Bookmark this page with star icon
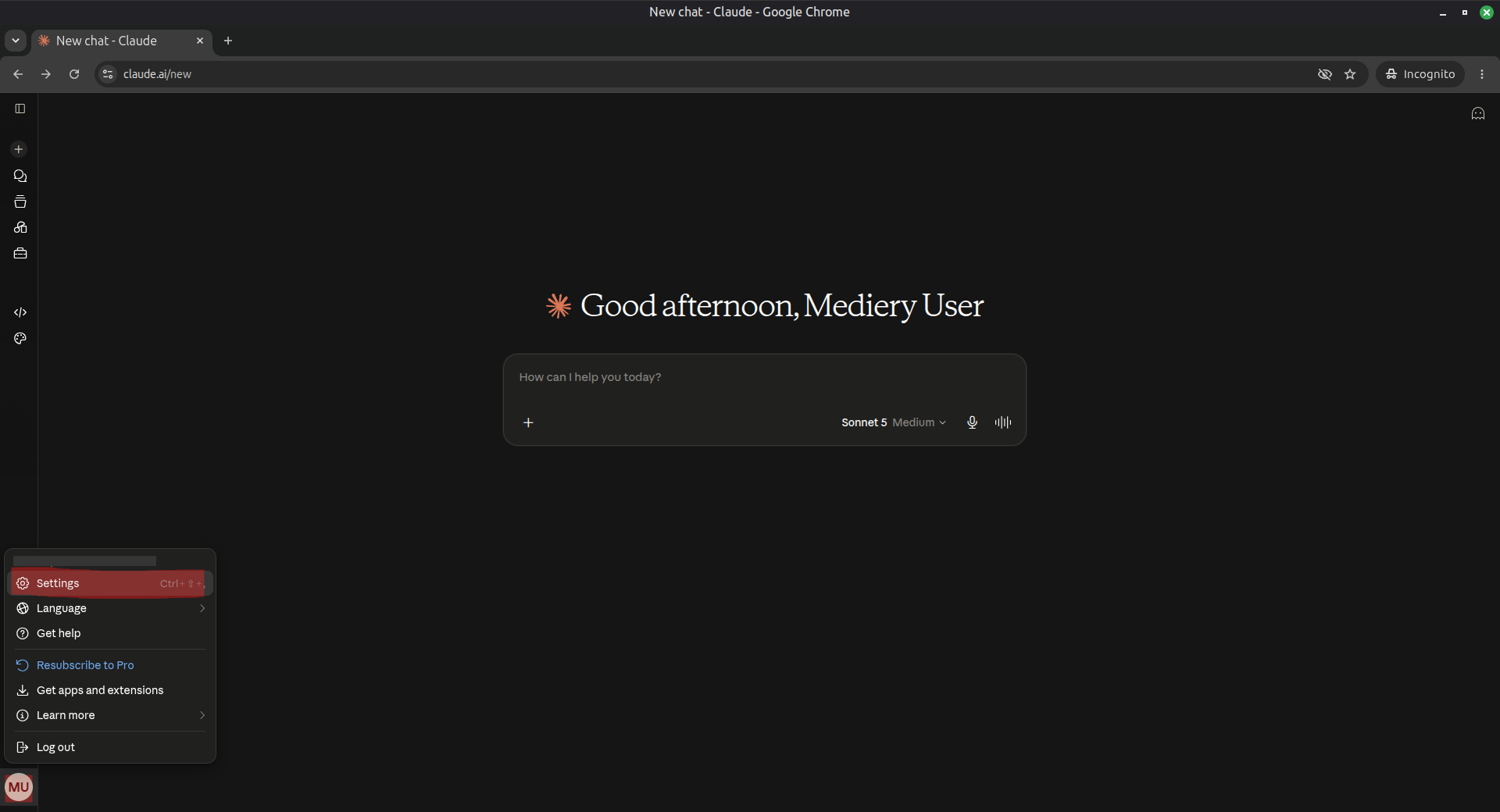The width and height of the screenshot is (1500, 812). [x=1350, y=74]
